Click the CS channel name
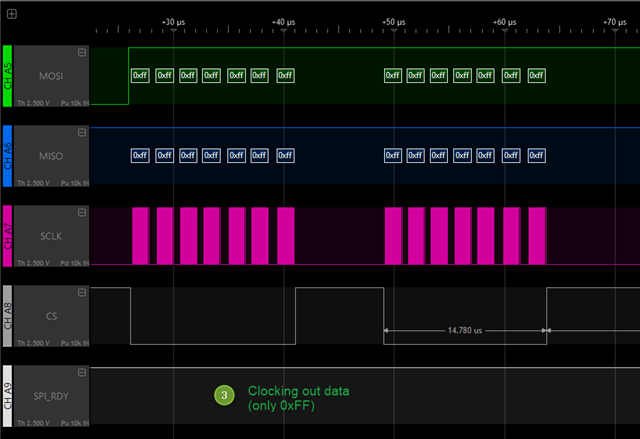This screenshot has height=439, width=640. coord(51,316)
